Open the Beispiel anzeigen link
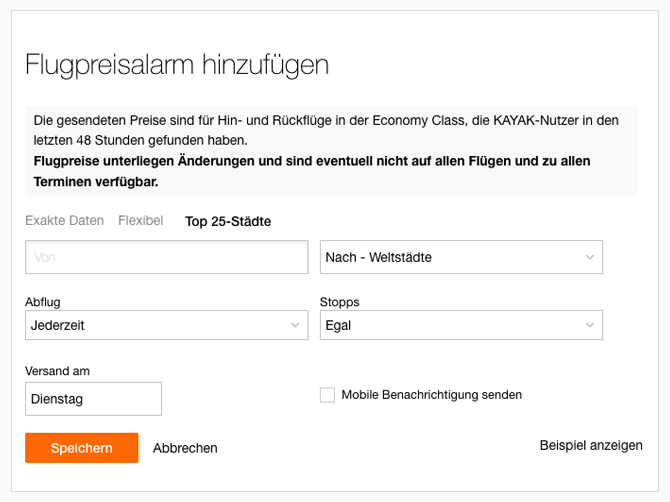 (591, 445)
